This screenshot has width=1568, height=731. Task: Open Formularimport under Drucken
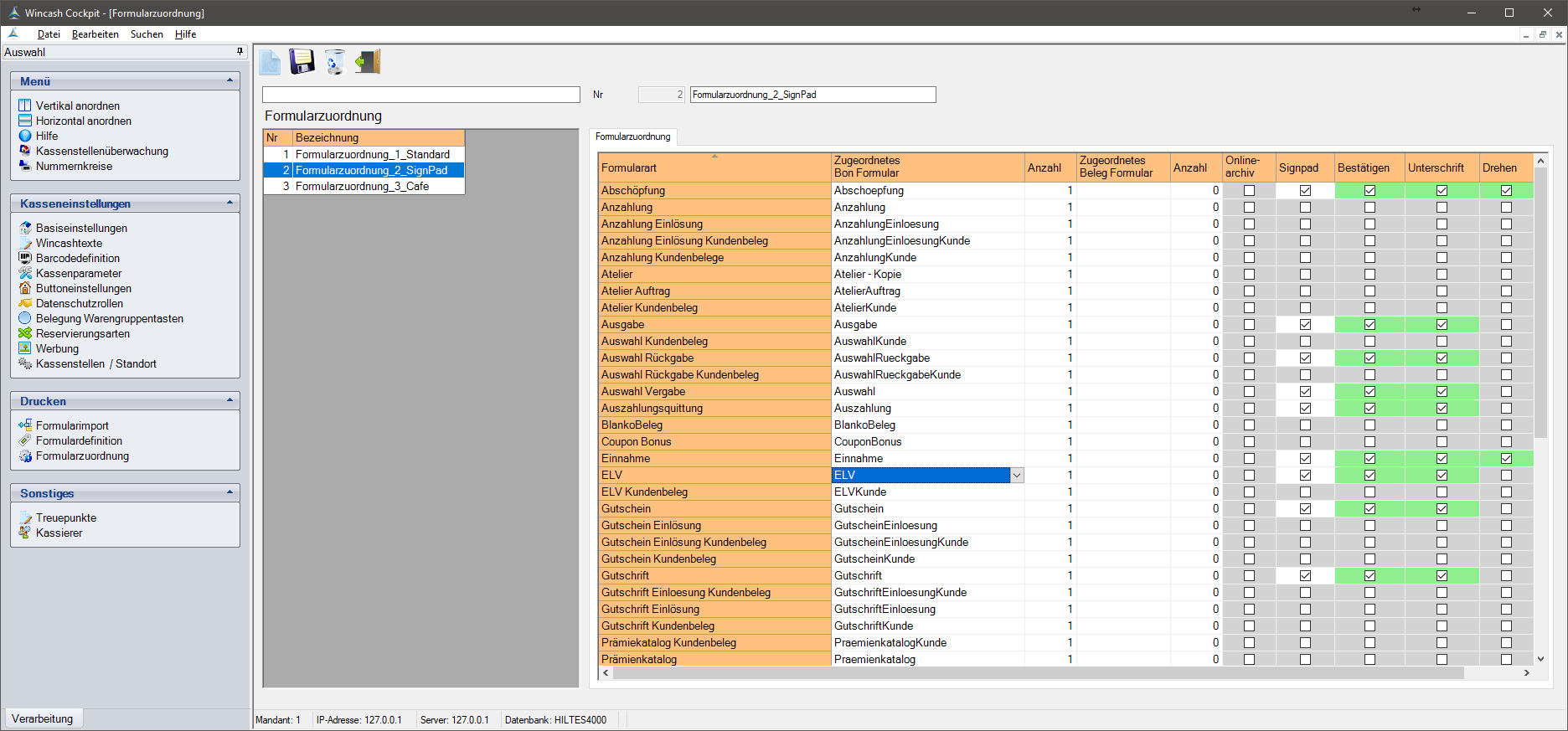click(72, 425)
